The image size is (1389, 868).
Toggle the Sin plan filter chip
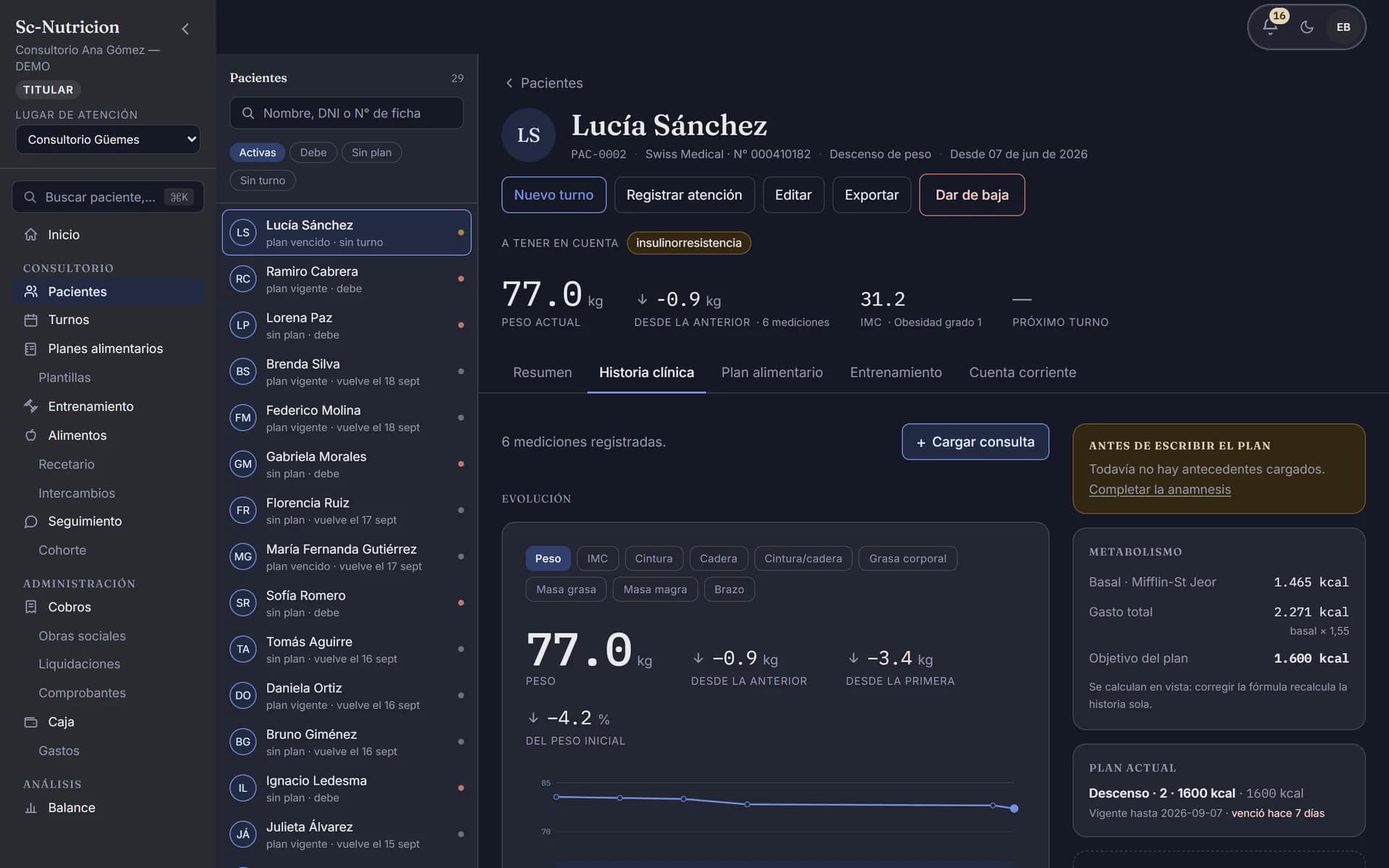tap(371, 153)
